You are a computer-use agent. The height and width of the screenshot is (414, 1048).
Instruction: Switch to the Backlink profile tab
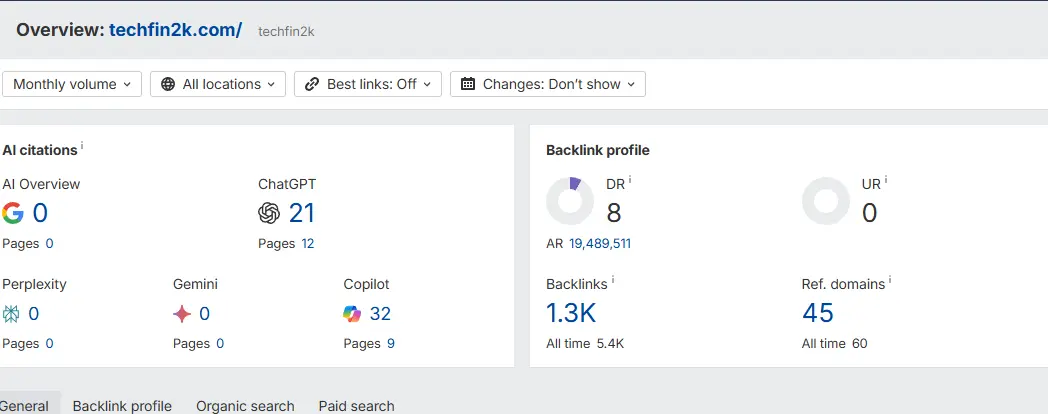(x=122, y=405)
